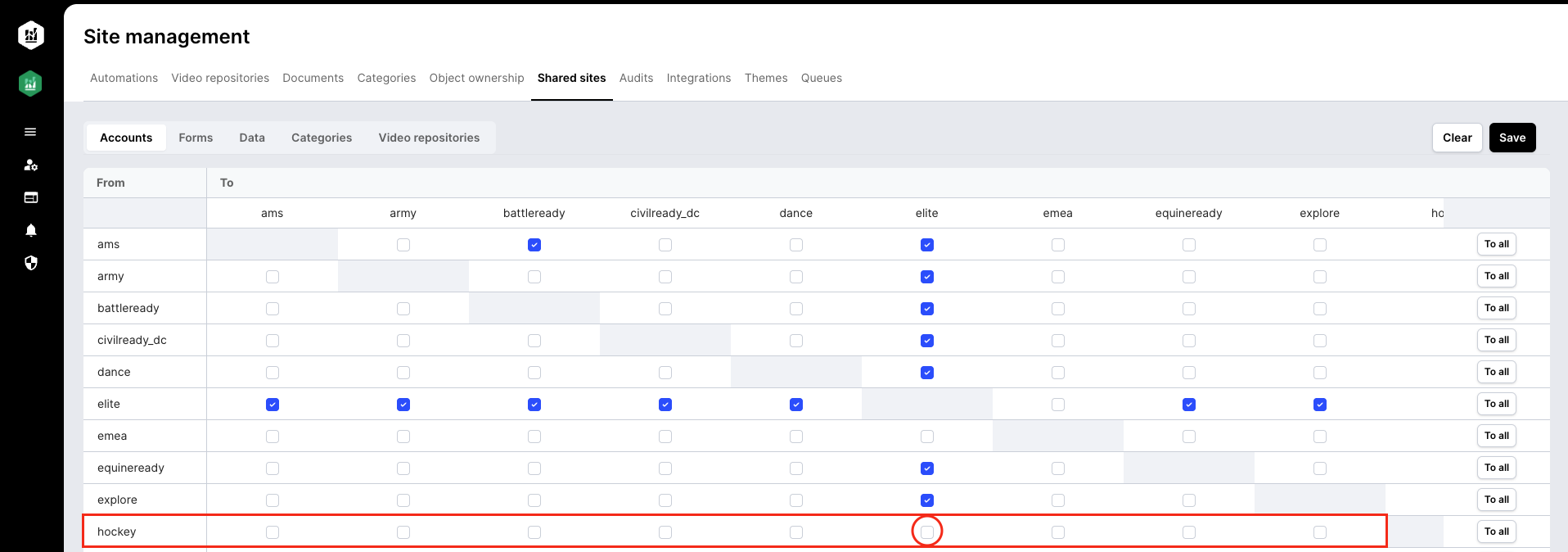
Task: Uncheck ams to battleready checkbox
Action: [534, 245]
